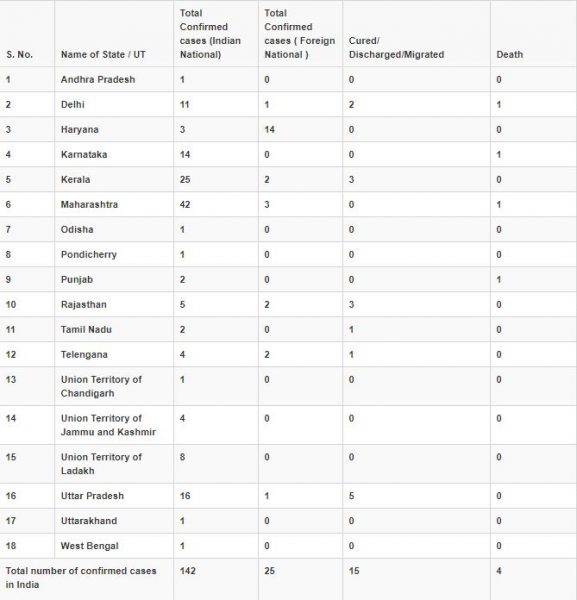Click the total Indian national cases value 142

[187, 571]
